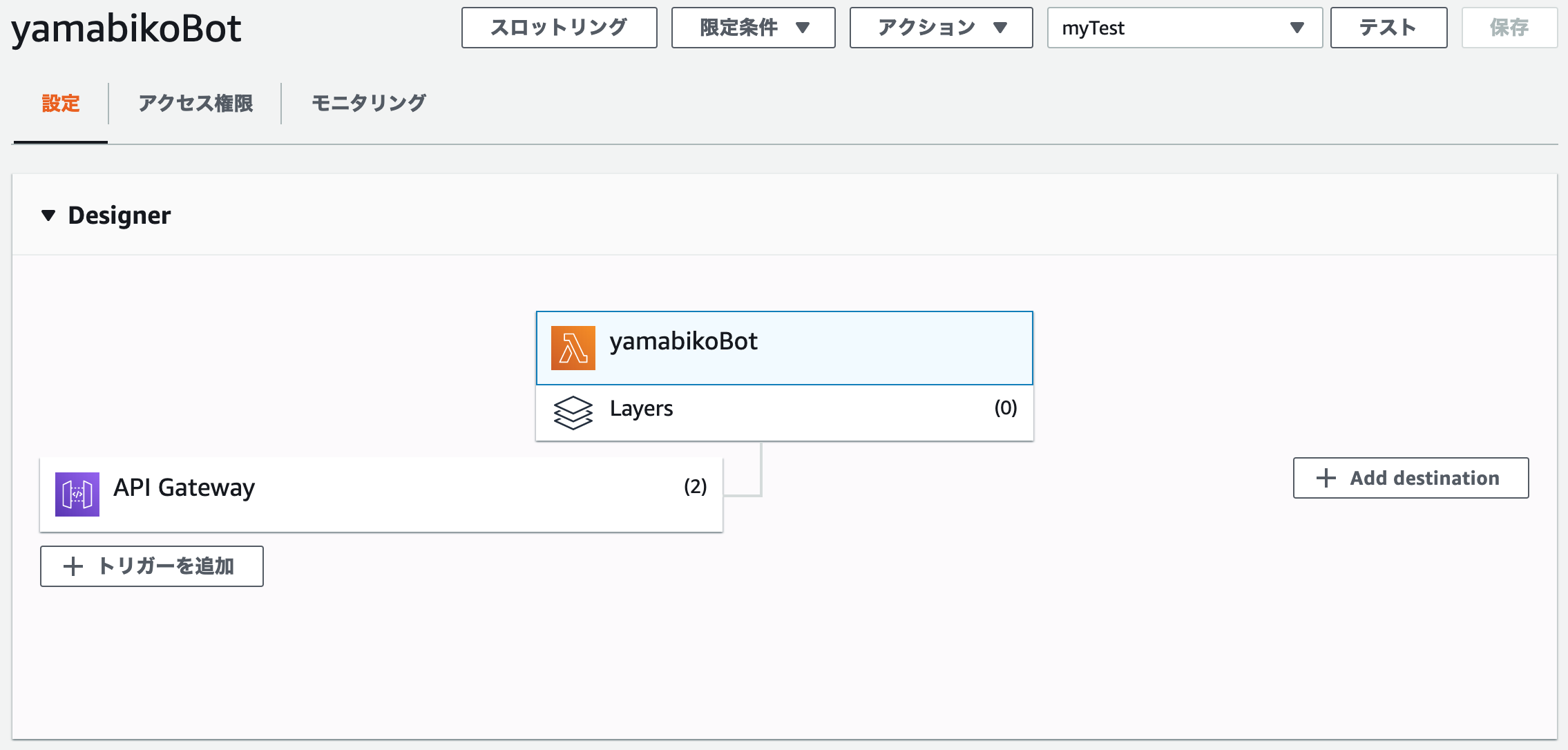Click the (0) Layers count

1006,408
